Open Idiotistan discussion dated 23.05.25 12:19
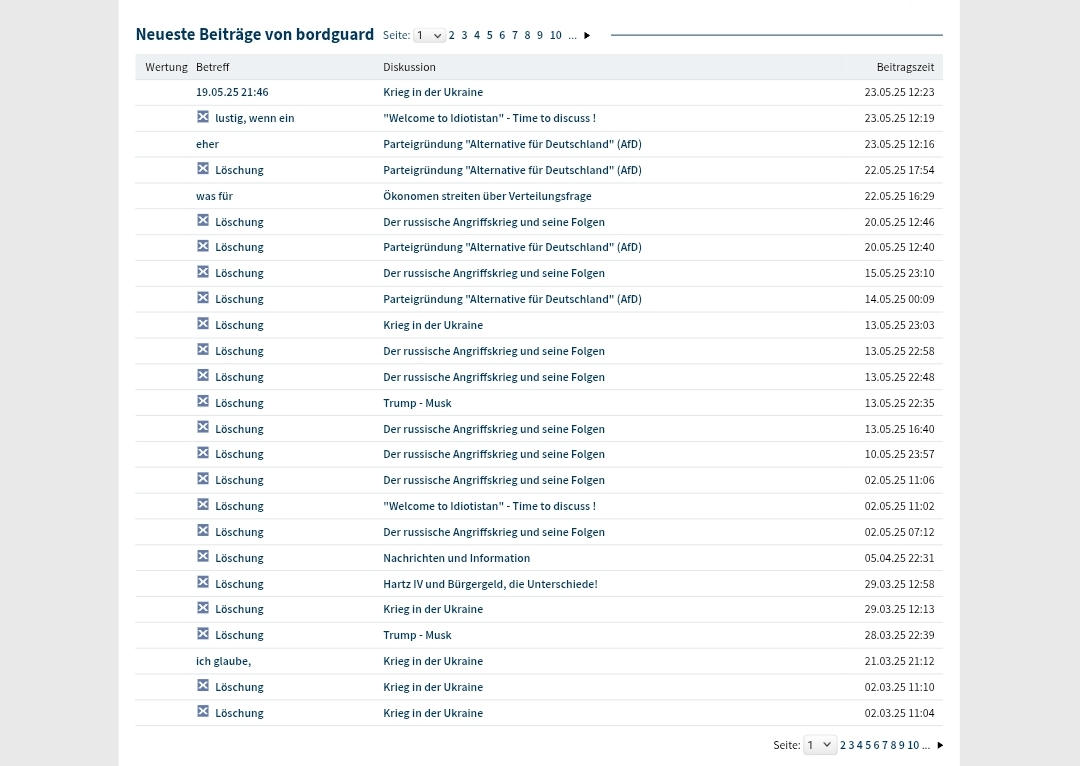1080x766 pixels. (490, 118)
